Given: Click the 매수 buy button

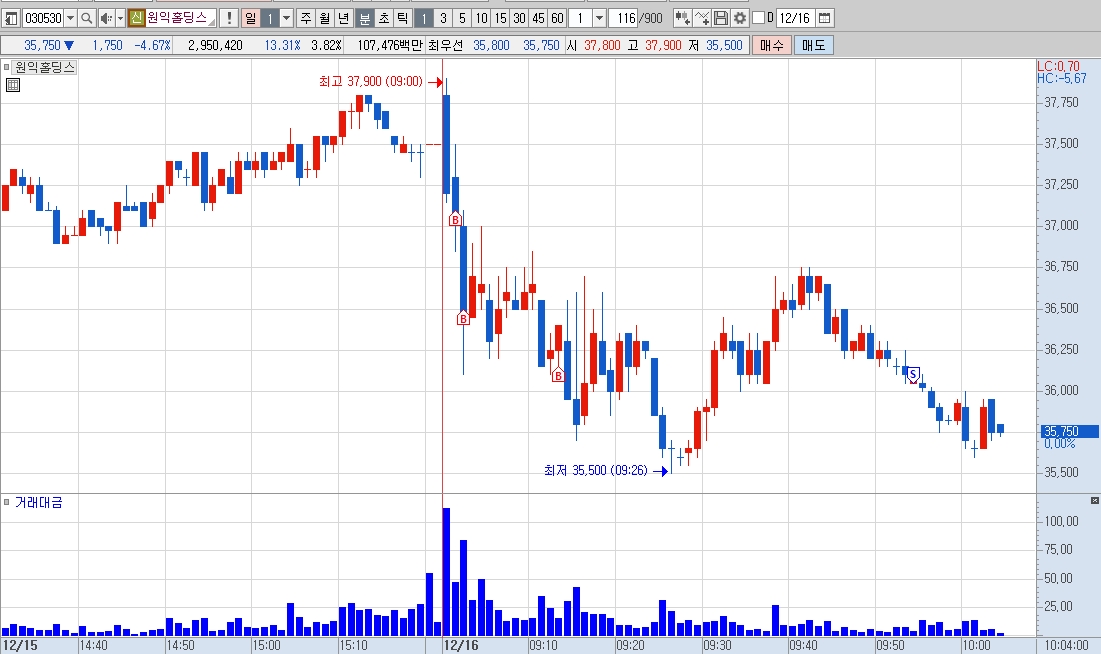Looking at the screenshot, I should (x=771, y=46).
